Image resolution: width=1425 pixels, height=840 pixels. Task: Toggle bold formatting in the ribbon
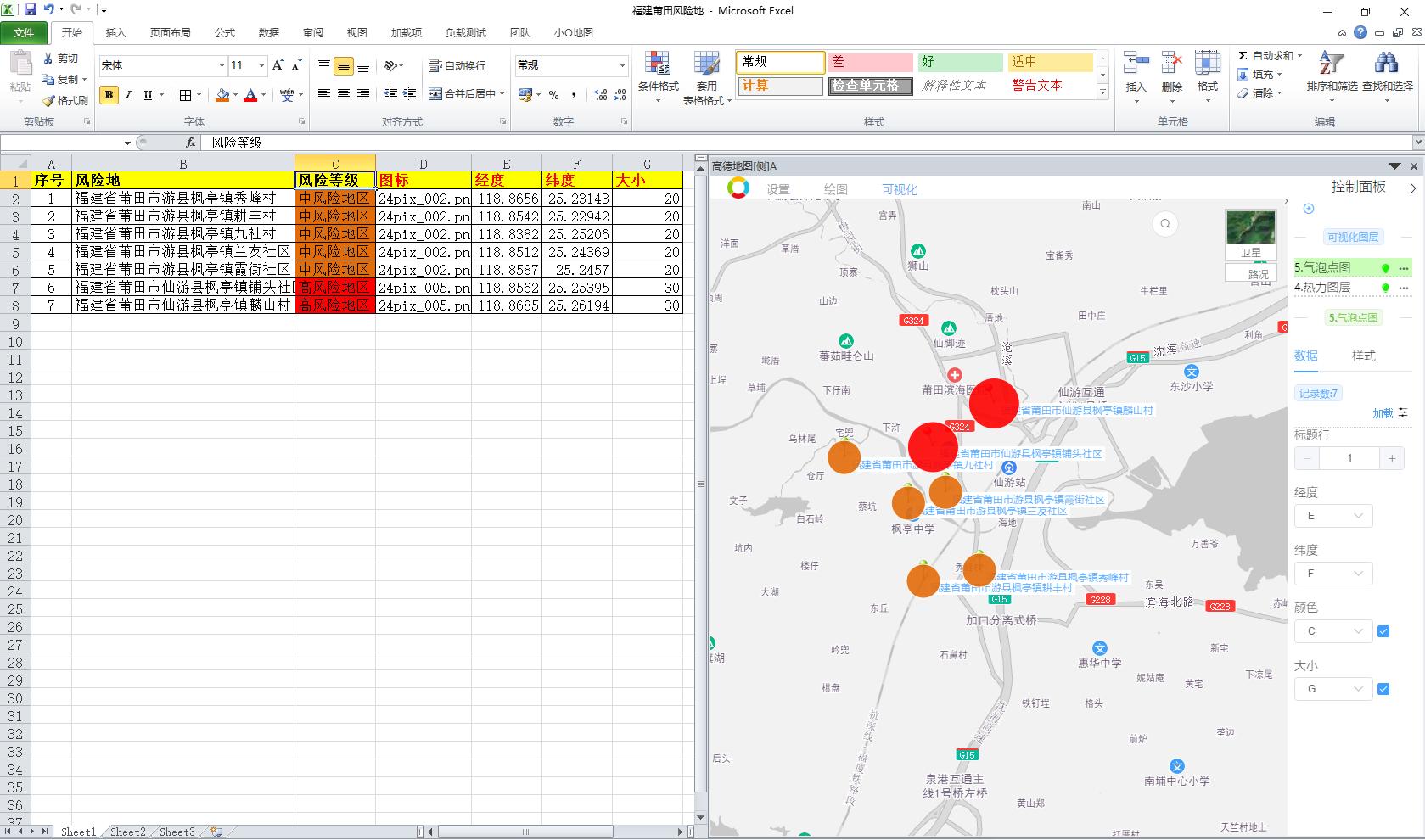click(109, 95)
